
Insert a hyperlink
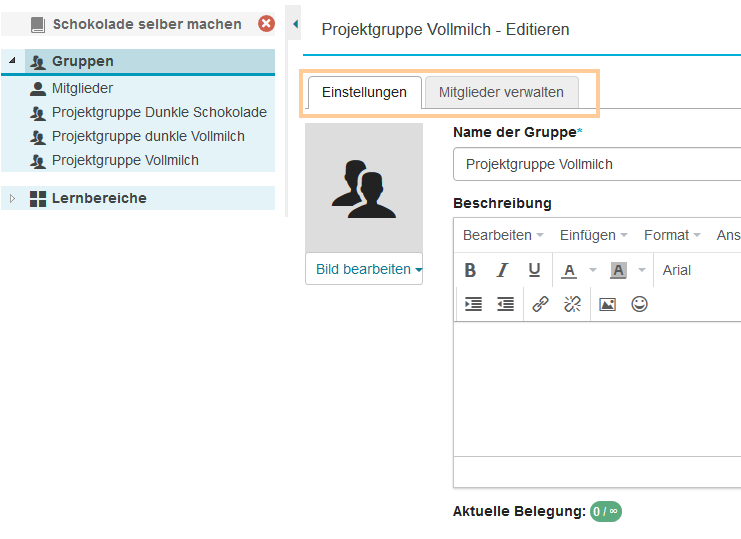pos(540,304)
